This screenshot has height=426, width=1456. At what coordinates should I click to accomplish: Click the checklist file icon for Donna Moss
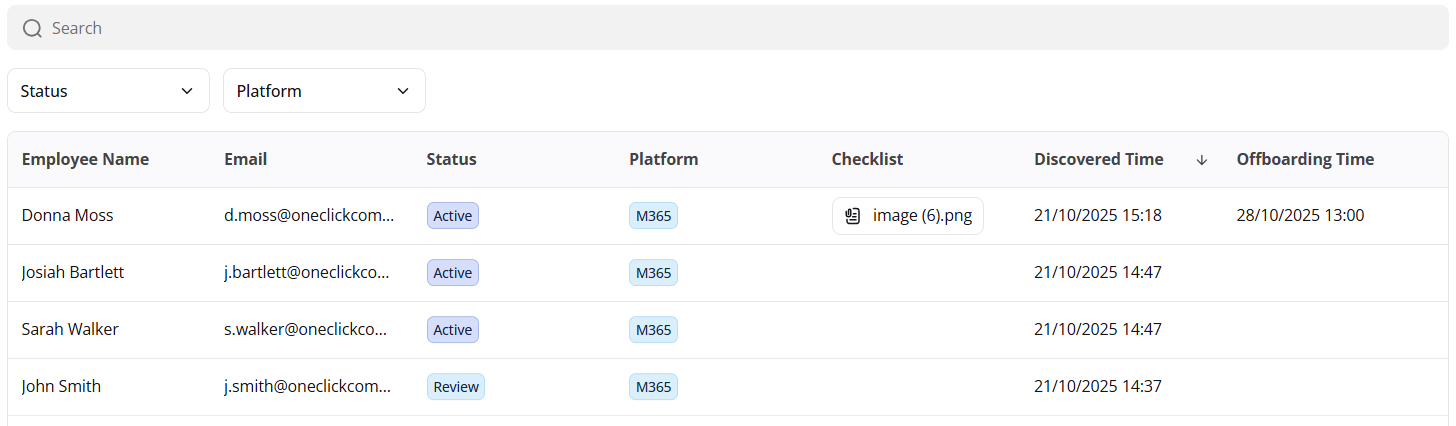click(853, 216)
